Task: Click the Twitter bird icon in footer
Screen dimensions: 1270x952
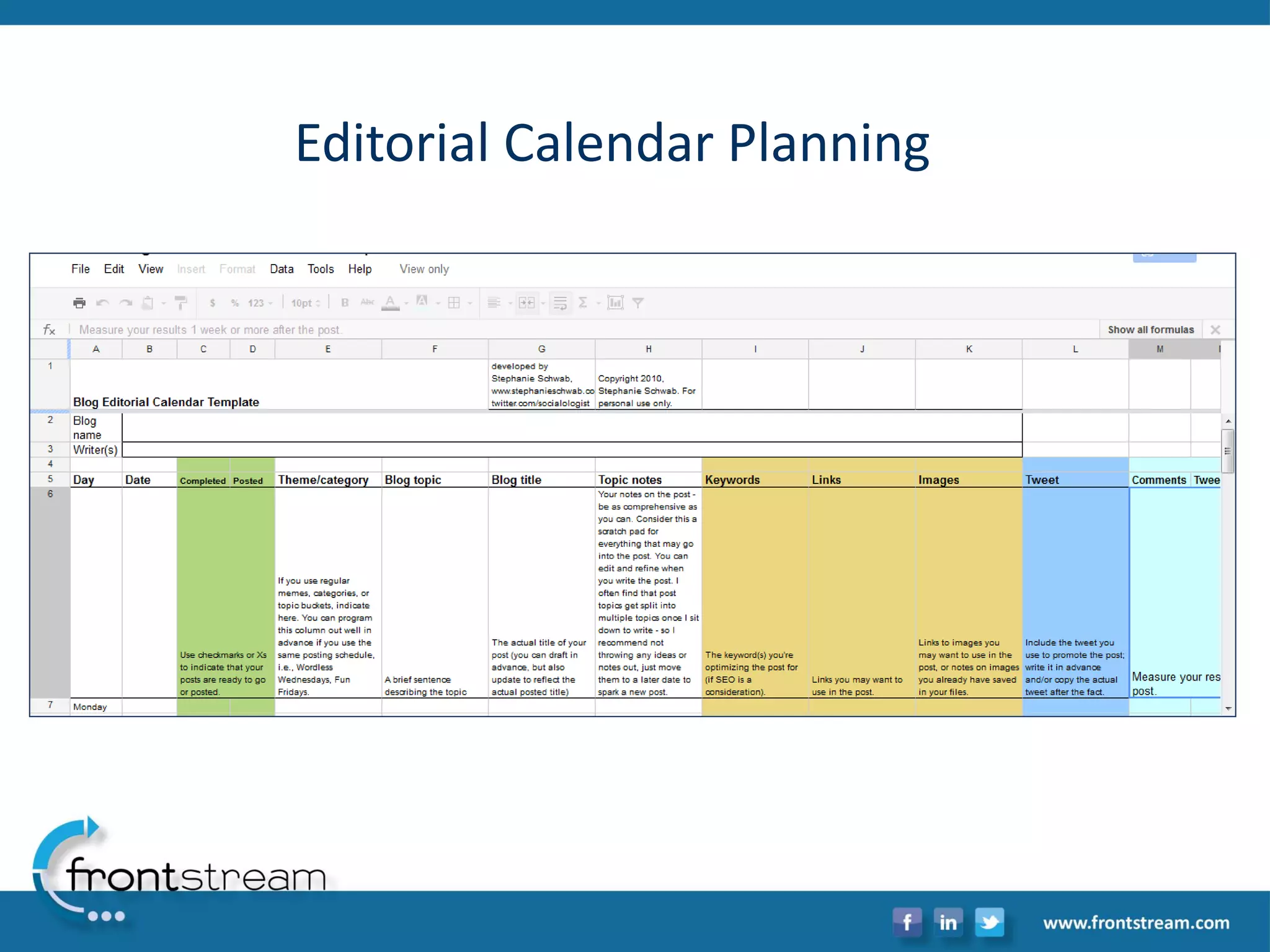Action: [990, 922]
